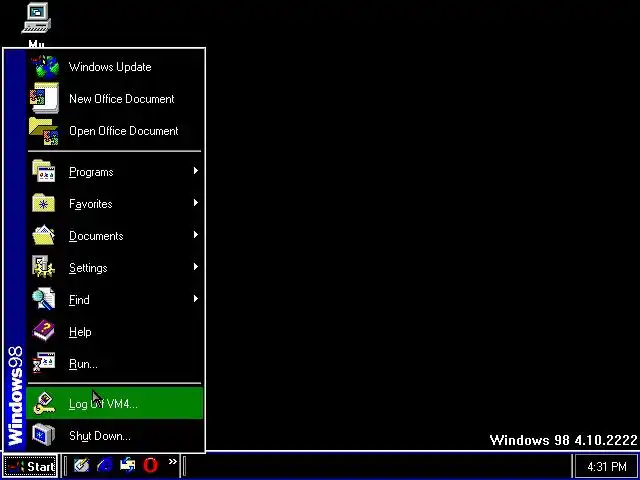Open Outlook Express Quick Launch icon
The height and width of the screenshot is (480, 640).
tap(128, 465)
